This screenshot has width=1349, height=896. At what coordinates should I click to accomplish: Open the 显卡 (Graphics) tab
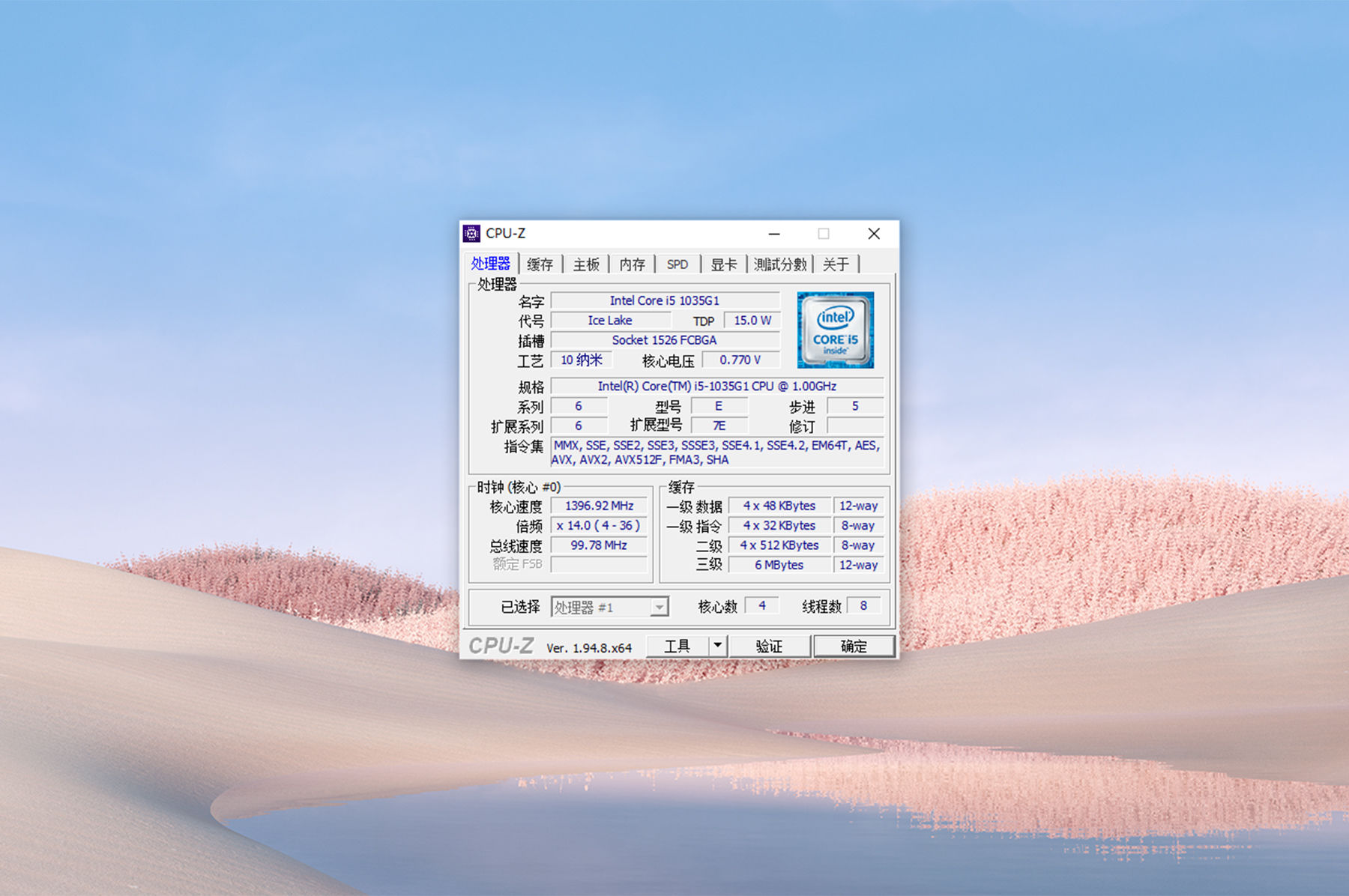[x=723, y=264]
